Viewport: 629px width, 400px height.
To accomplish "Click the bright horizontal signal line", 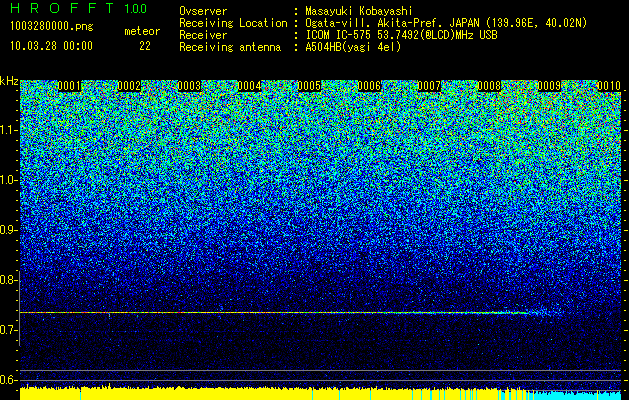I will pyautogui.click(x=273, y=313).
